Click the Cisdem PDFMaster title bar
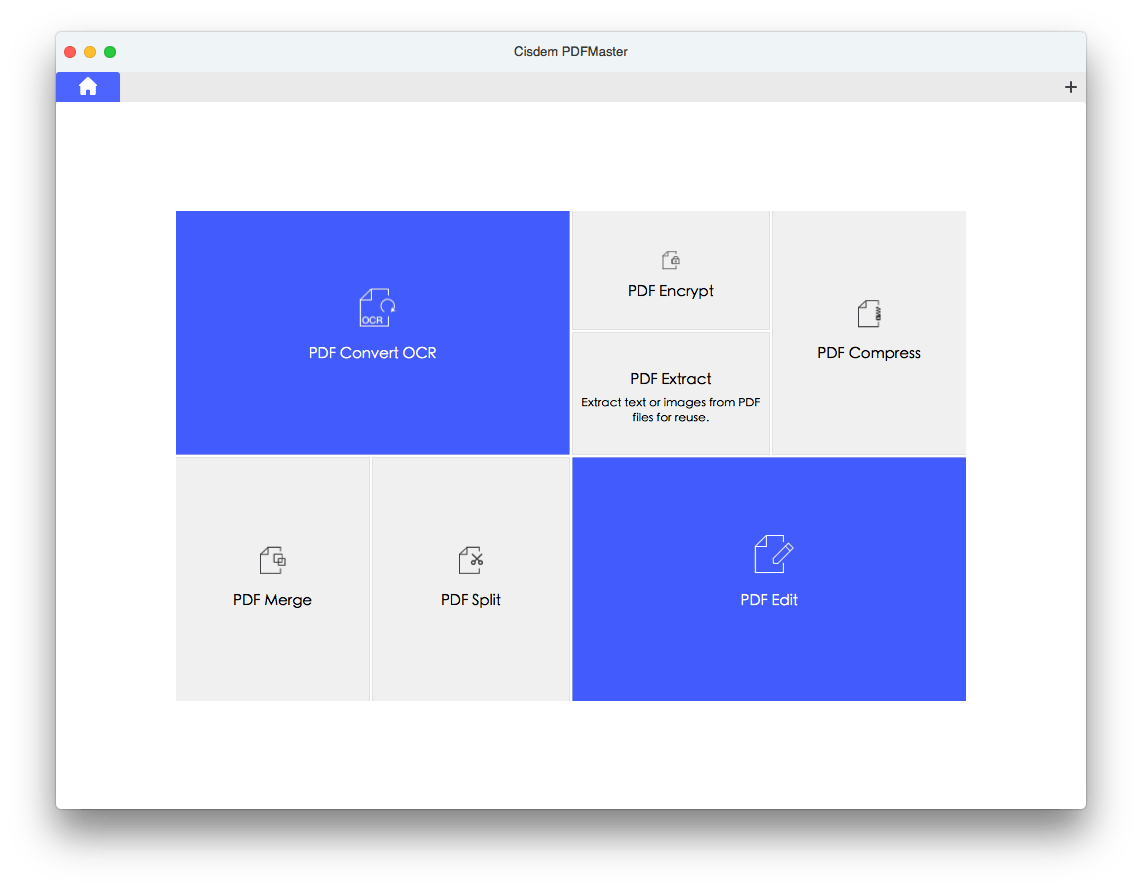Viewport: 1142px width, 889px height. click(x=570, y=51)
